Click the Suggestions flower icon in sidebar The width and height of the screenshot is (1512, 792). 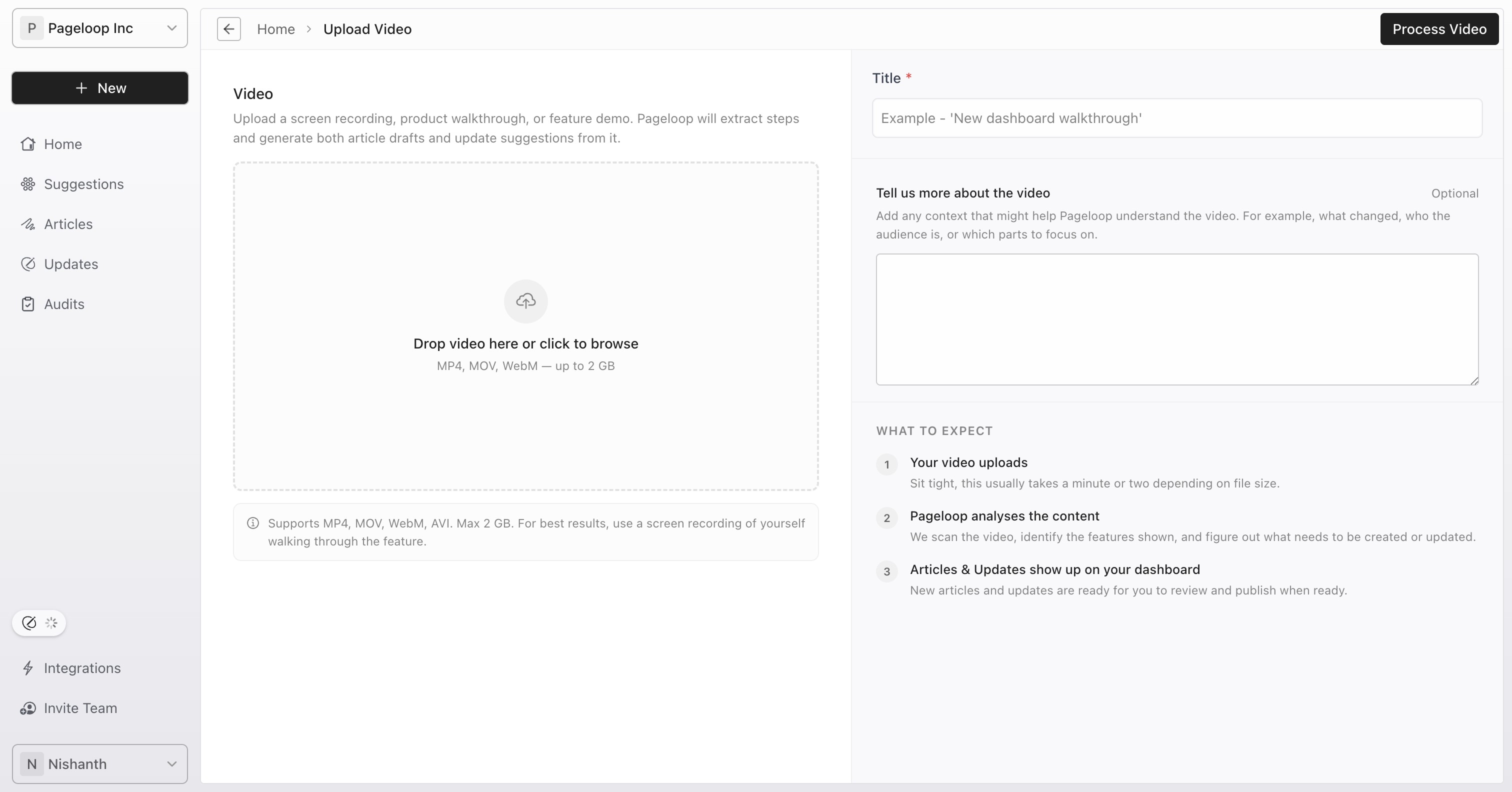pos(27,184)
